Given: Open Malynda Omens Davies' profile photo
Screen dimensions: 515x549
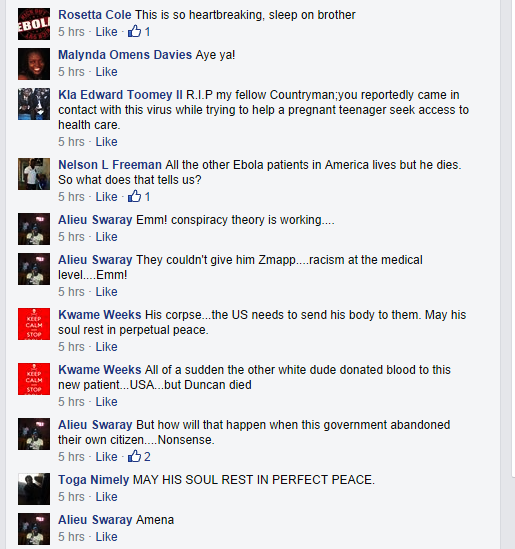Looking at the screenshot, I should (34, 64).
